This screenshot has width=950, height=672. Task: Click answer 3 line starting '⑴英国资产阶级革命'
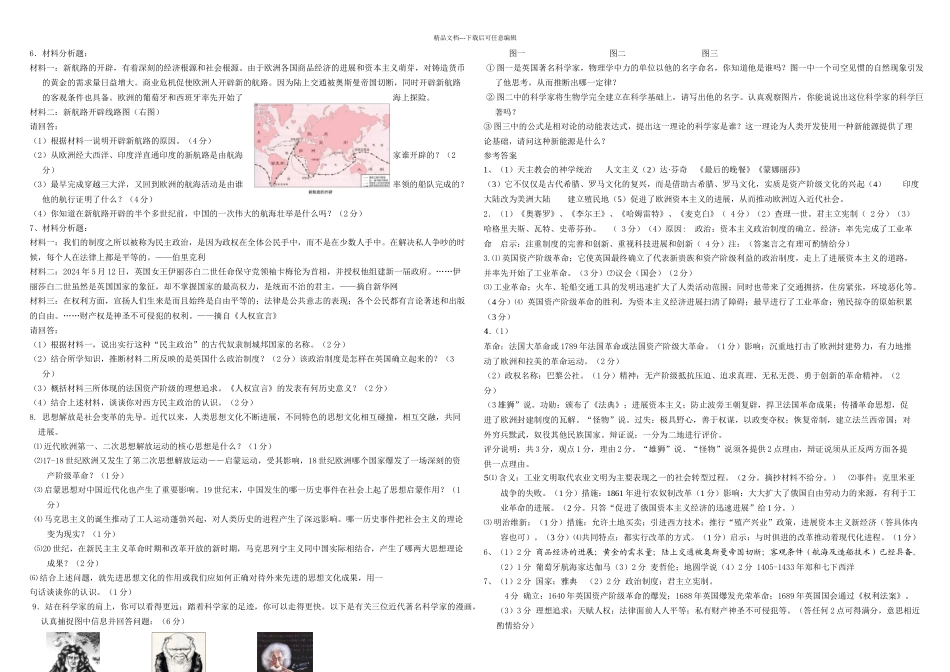697,258
